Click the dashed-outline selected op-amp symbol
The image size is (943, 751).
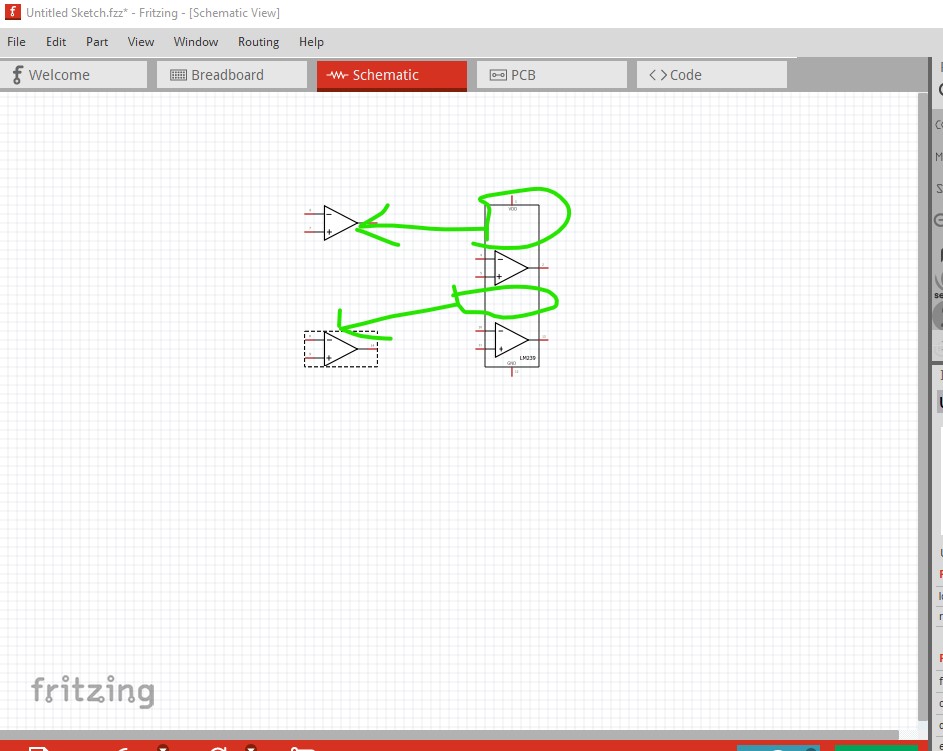coord(341,349)
